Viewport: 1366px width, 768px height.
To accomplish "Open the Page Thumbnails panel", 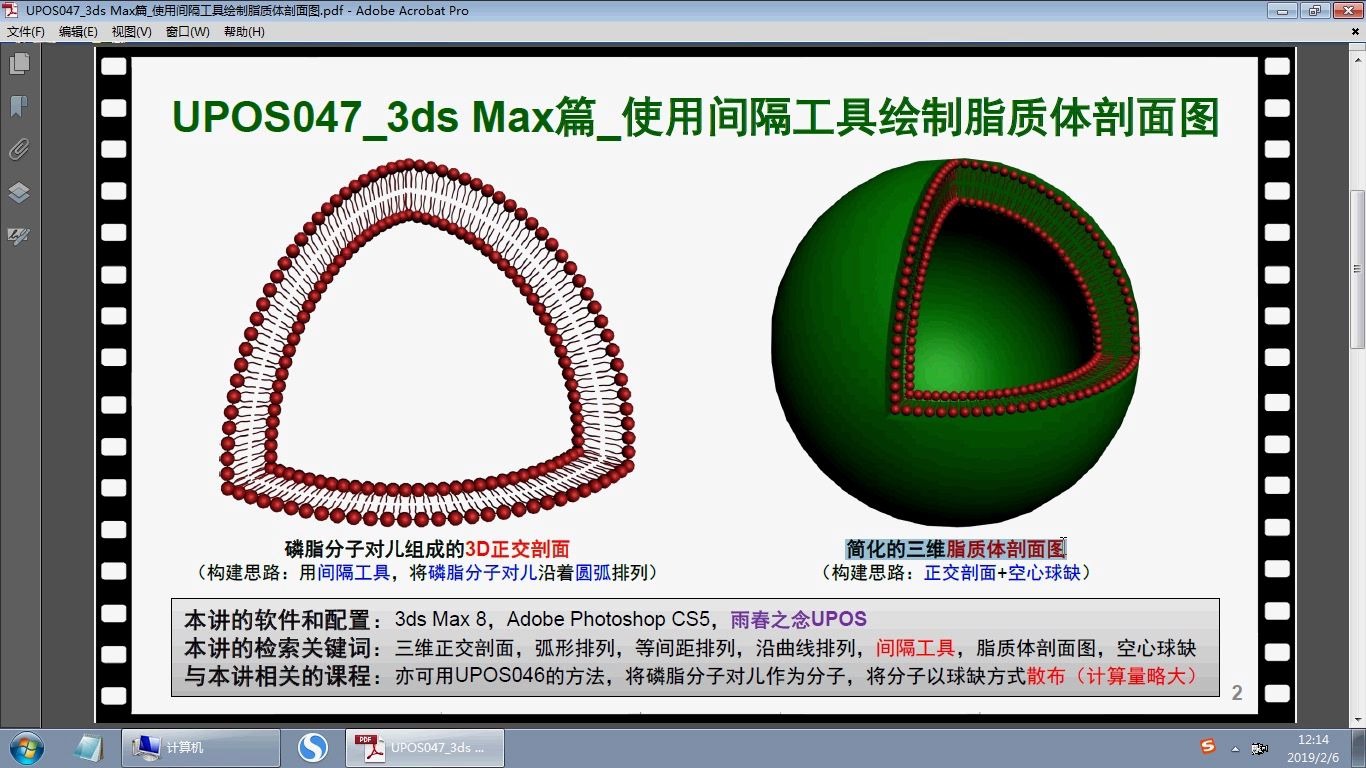I will pyautogui.click(x=20, y=62).
